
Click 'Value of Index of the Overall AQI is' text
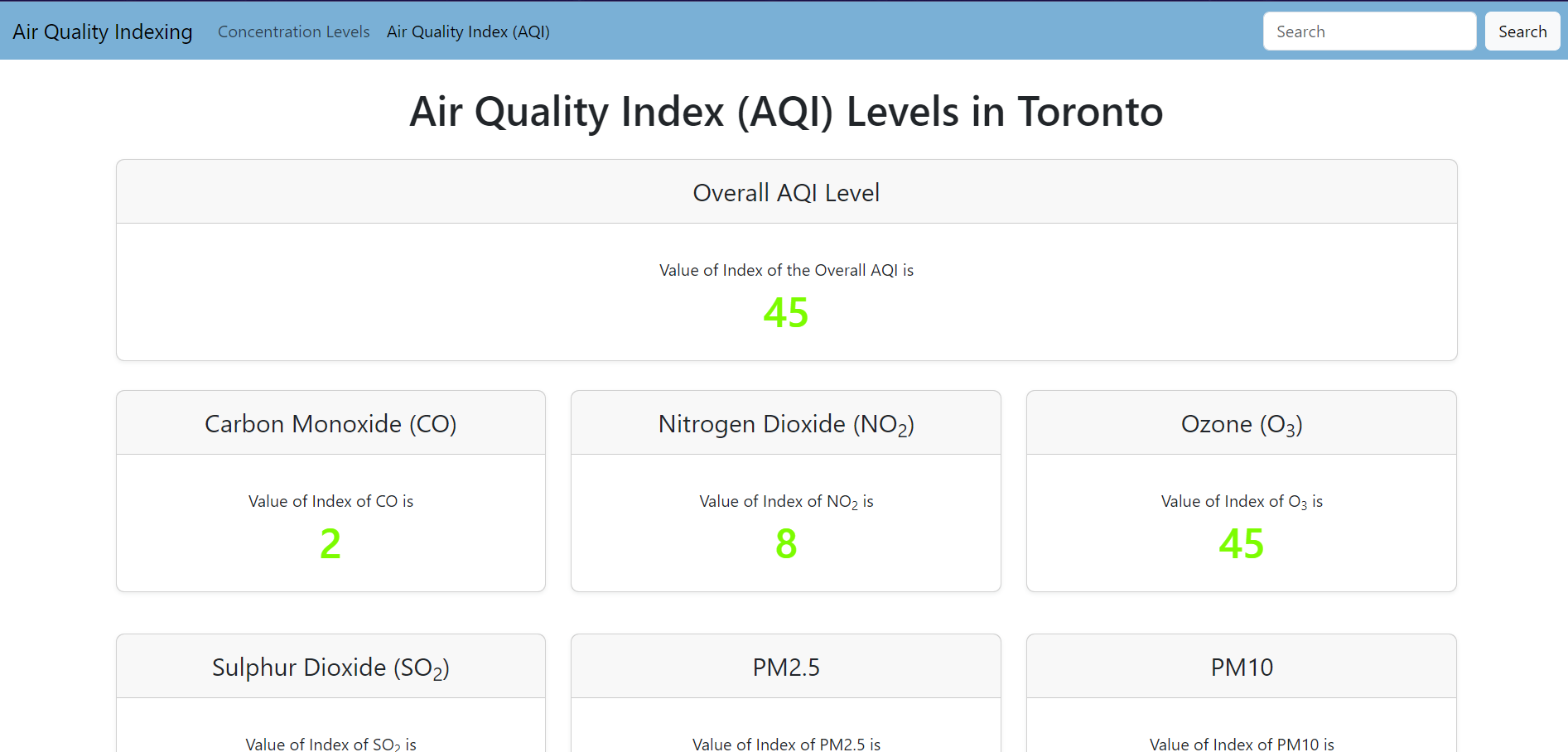click(x=786, y=270)
